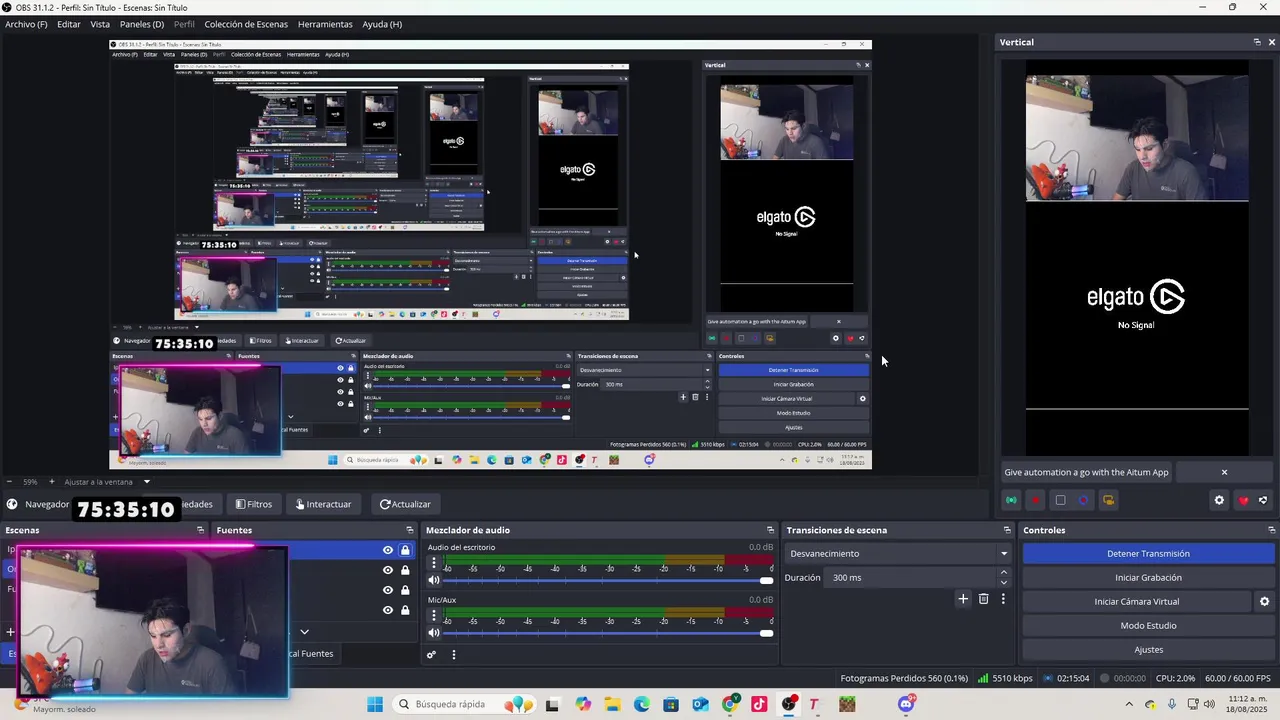The image size is (1280, 720).
Task: Open Colección de Escenas menu
Action: pyautogui.click(x=246, y=24)
